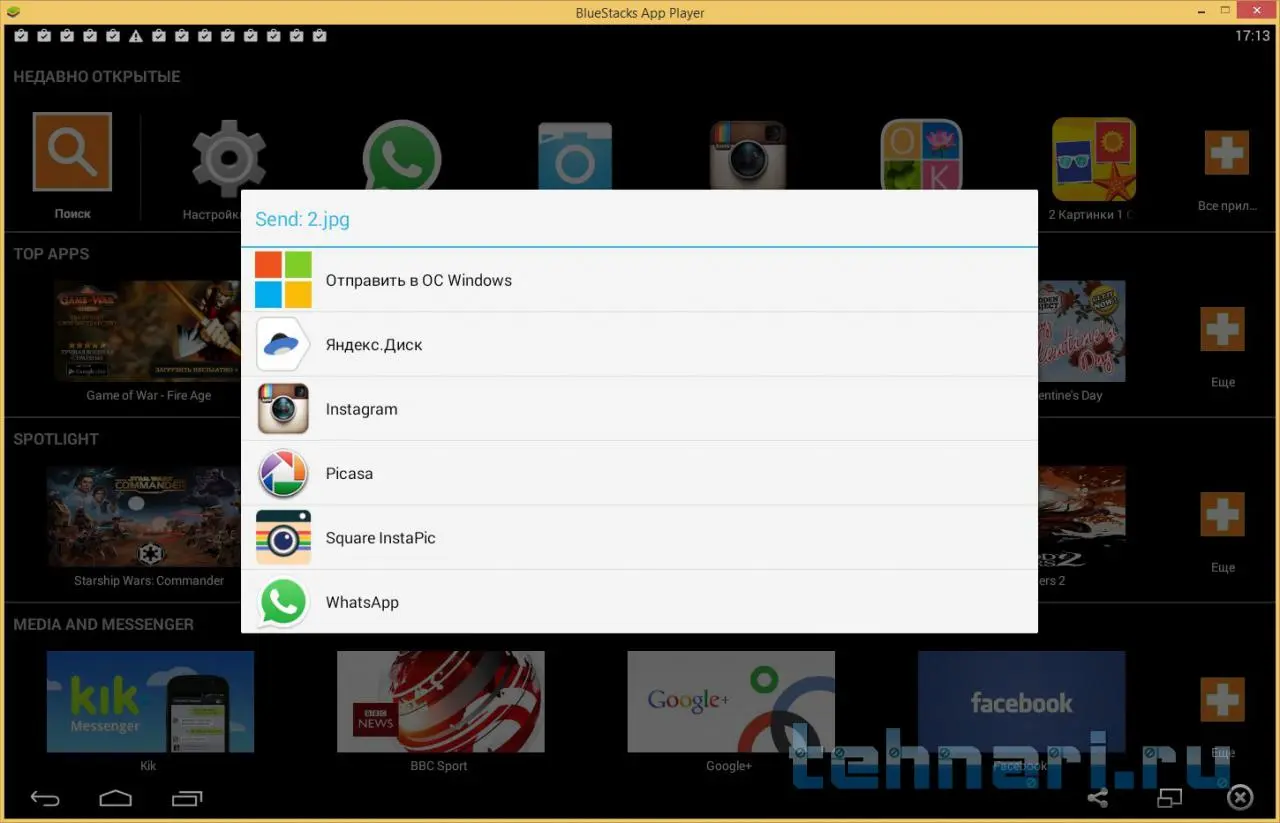Viewport: 1280px width, 823px height.
Task: Click the window resize icon in the bottom bar
Action: [x=1170, y=798]
